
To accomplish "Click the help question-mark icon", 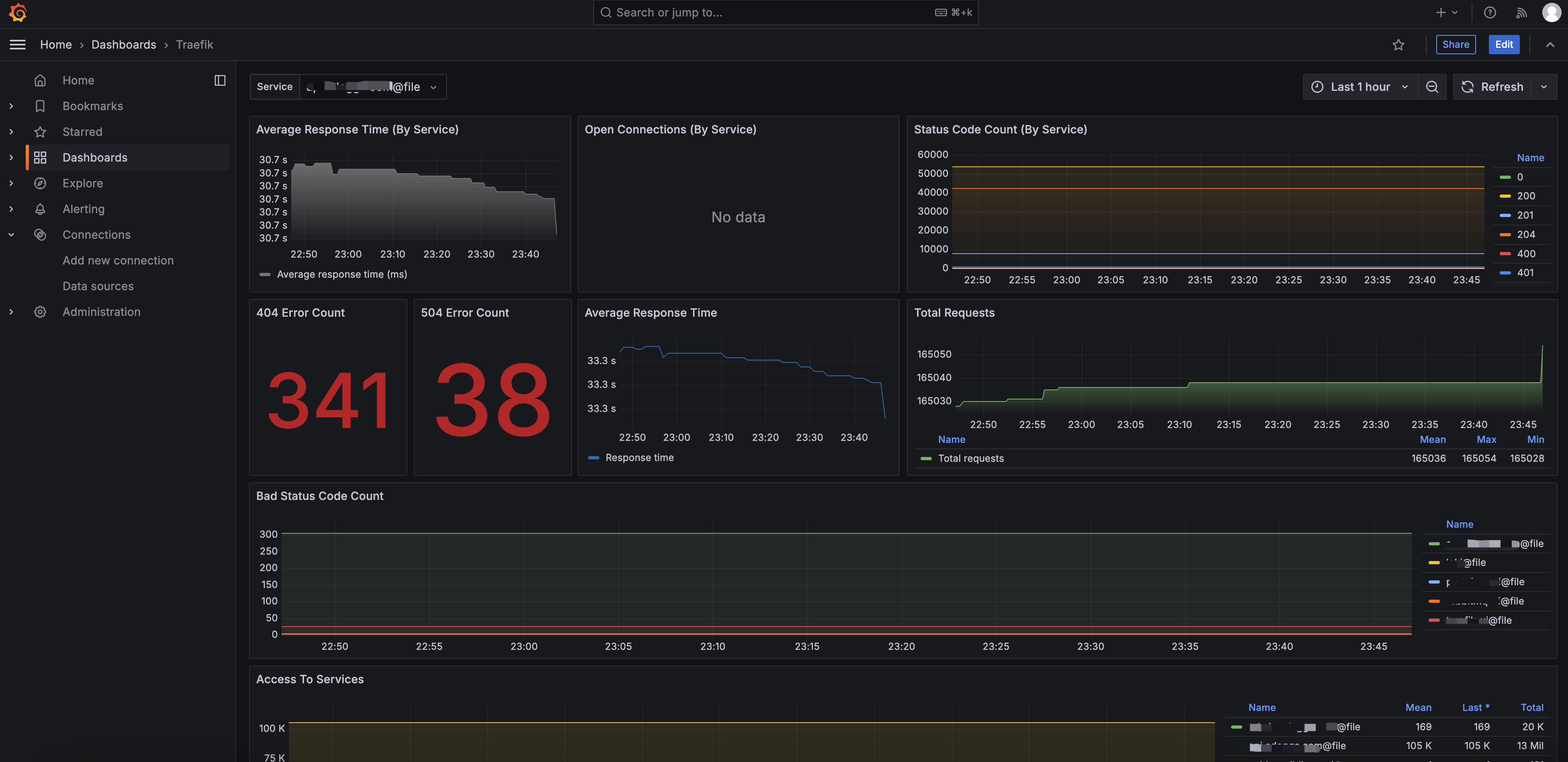I will point(1489,12).
